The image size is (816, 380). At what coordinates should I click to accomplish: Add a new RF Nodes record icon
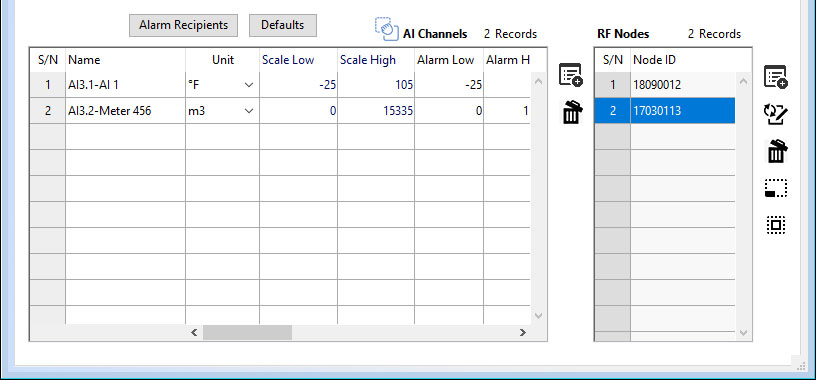point(775,77)
